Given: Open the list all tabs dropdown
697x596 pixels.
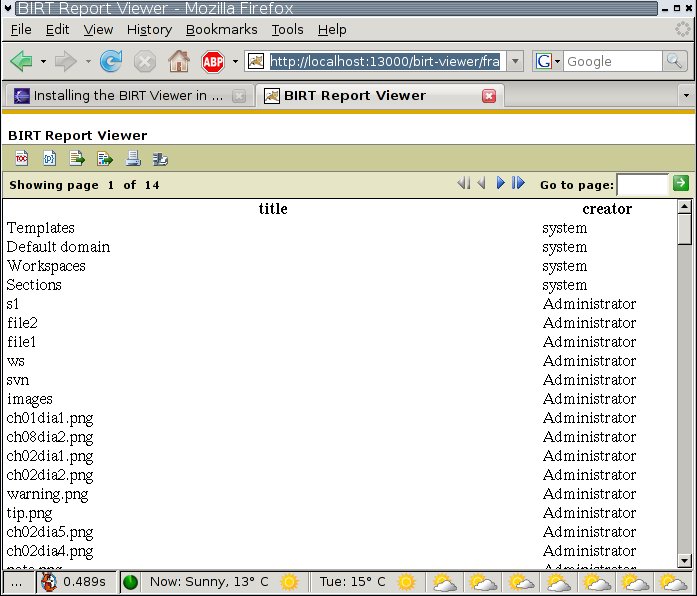Looking at the screenshot, I should coord(686,96).
